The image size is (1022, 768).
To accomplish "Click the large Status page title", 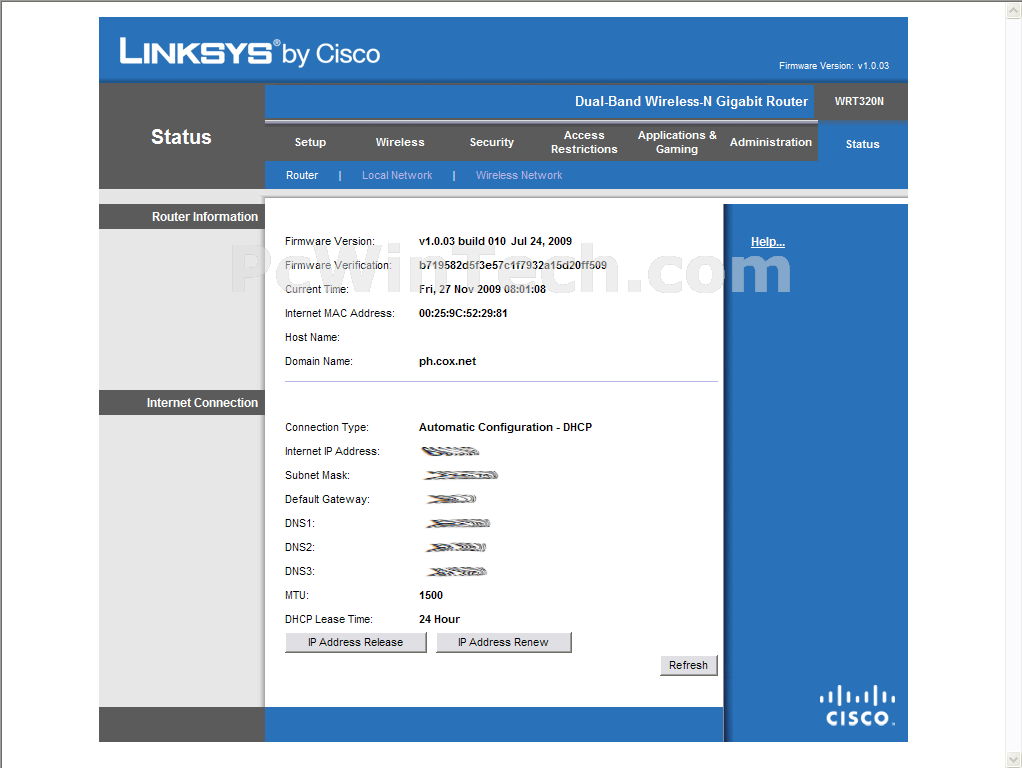I will tap(181, 137).
